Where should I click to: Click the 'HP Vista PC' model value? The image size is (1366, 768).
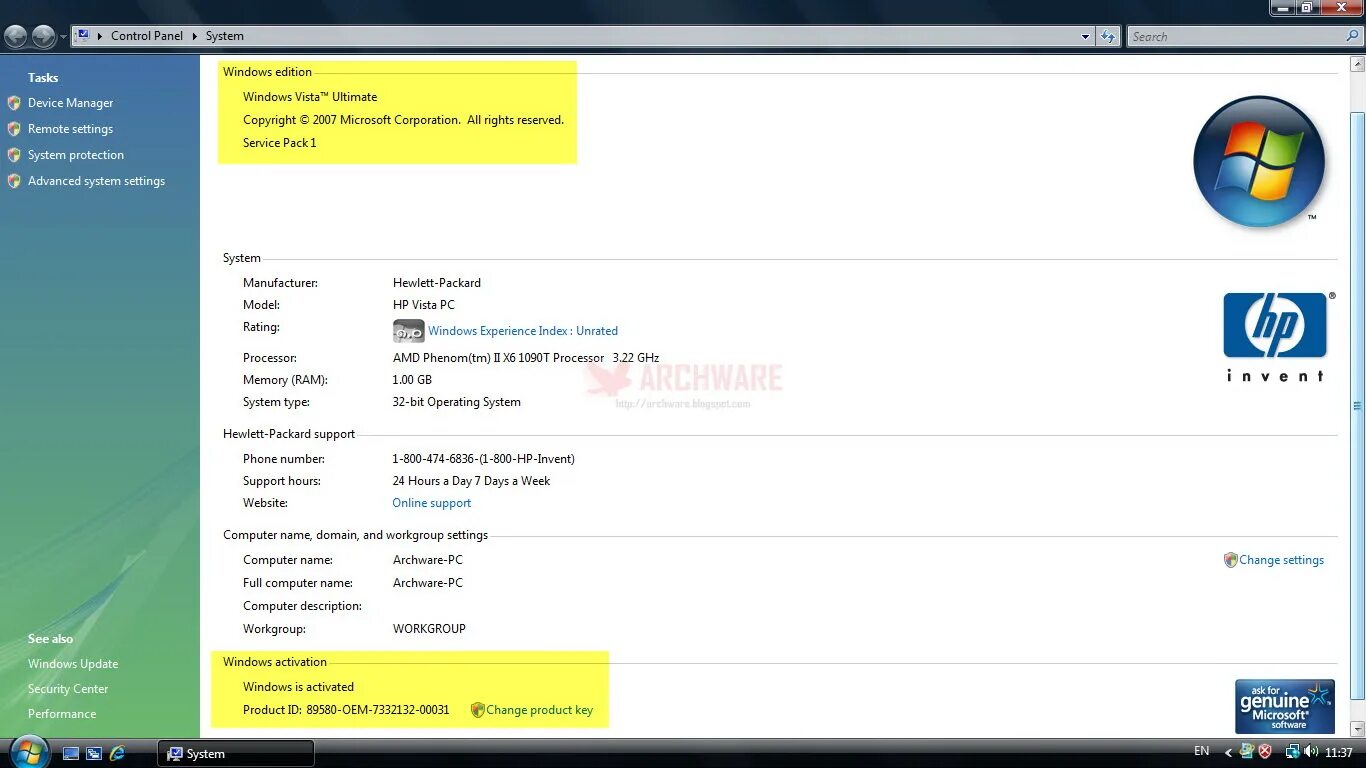pos(423,305)
